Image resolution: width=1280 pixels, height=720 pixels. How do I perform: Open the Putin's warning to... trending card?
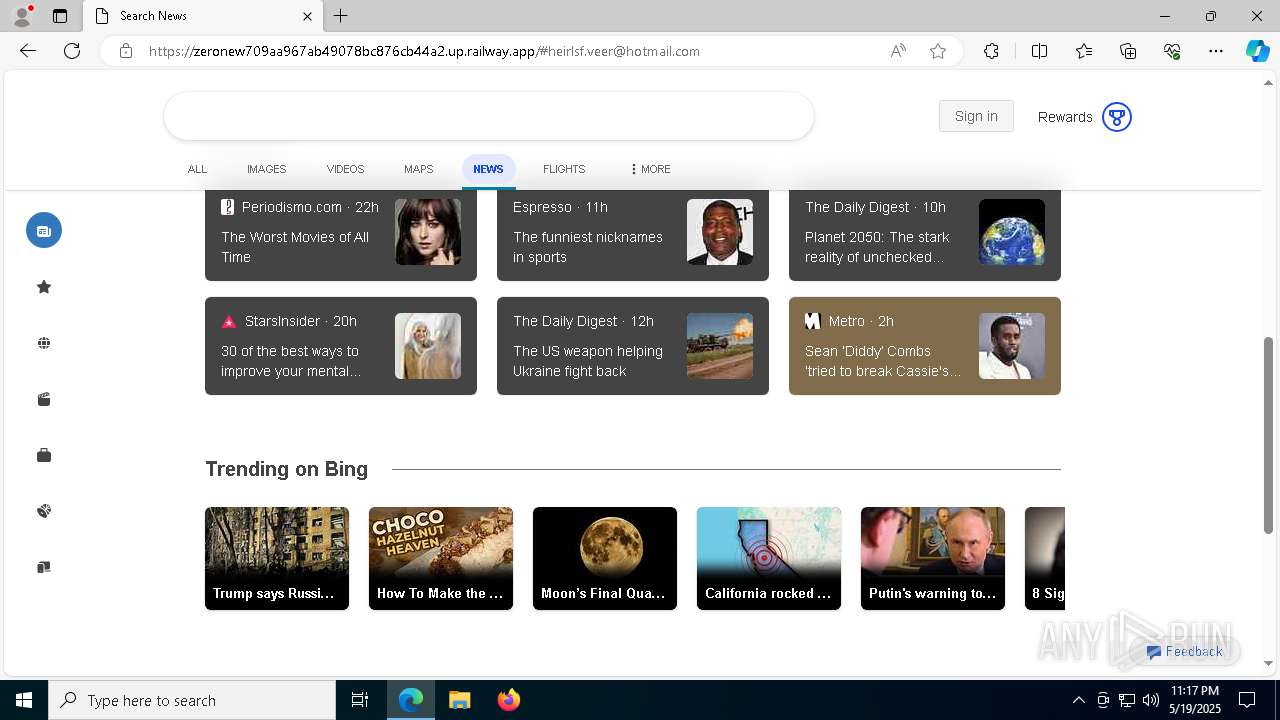click(933, 558)
